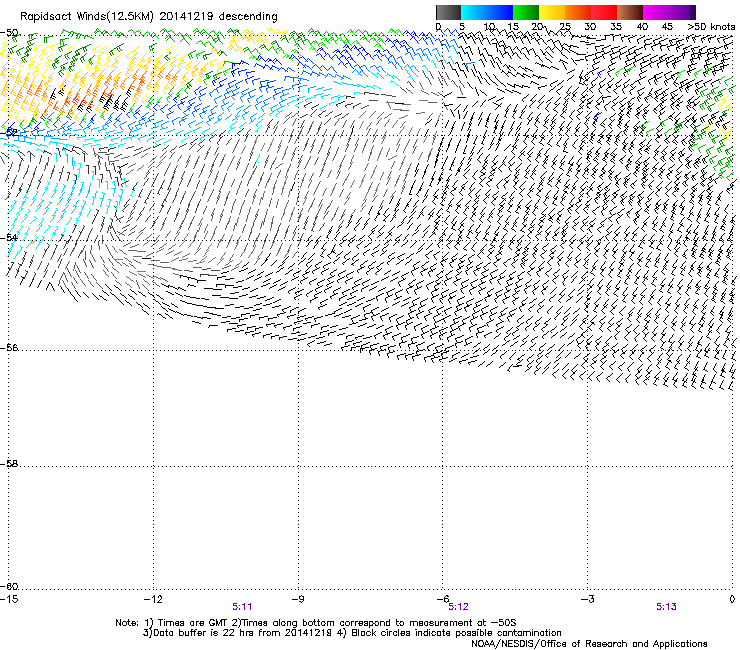Click the '-9' longitude axis label
This screenshot has height=650, width=740.
pos(298,599)
